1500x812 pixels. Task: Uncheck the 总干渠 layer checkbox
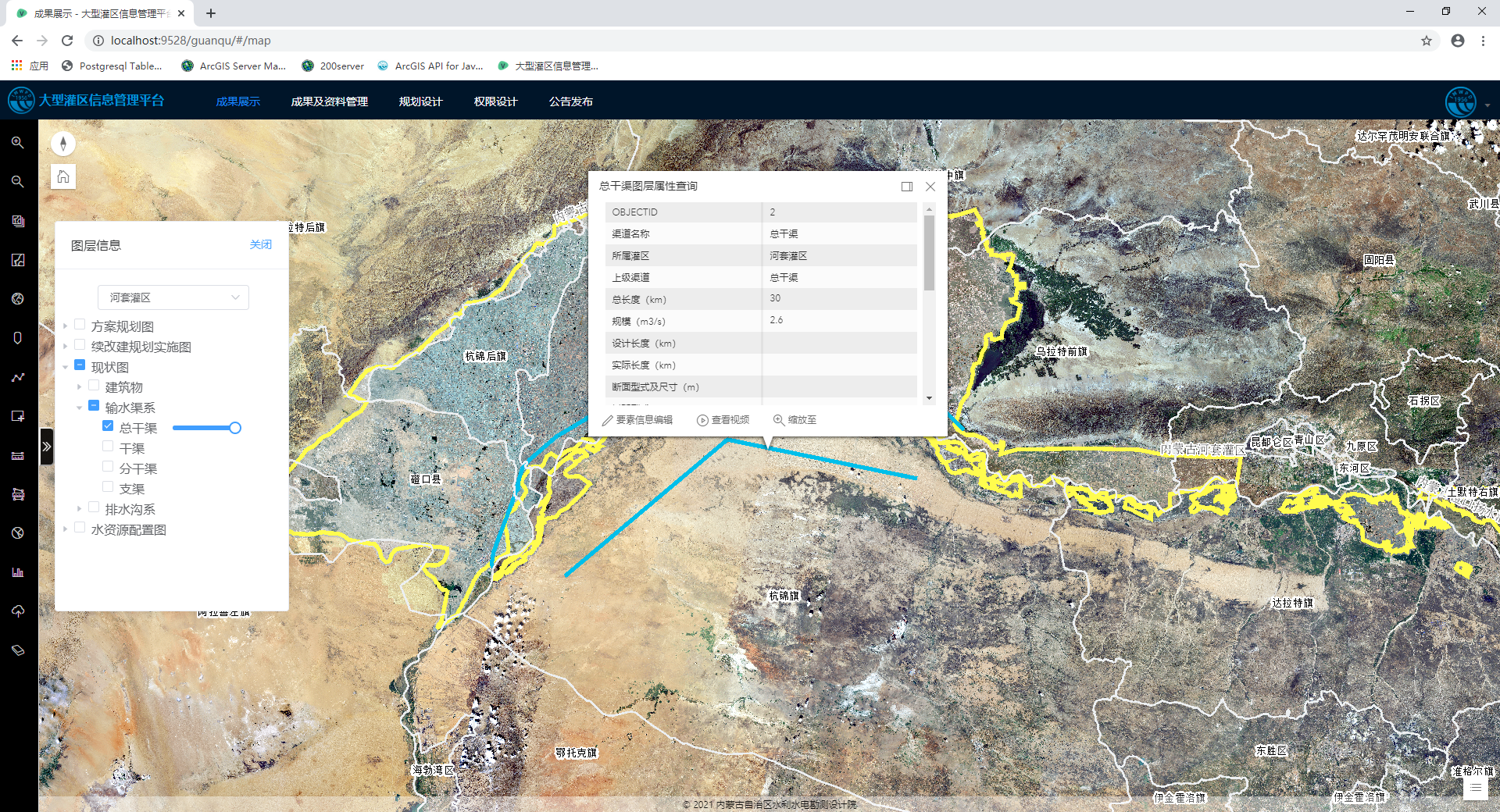click(108, 426)
